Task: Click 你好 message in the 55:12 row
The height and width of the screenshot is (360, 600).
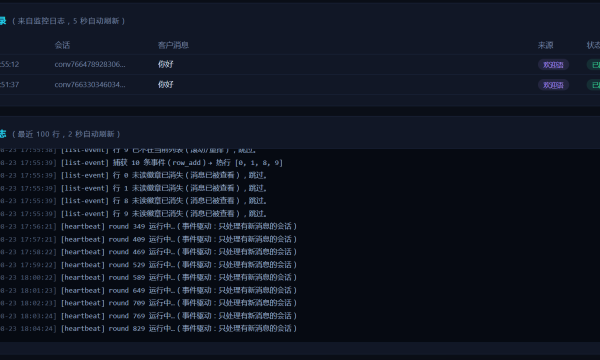Action: pyautogui.click(x=165, y=64)
